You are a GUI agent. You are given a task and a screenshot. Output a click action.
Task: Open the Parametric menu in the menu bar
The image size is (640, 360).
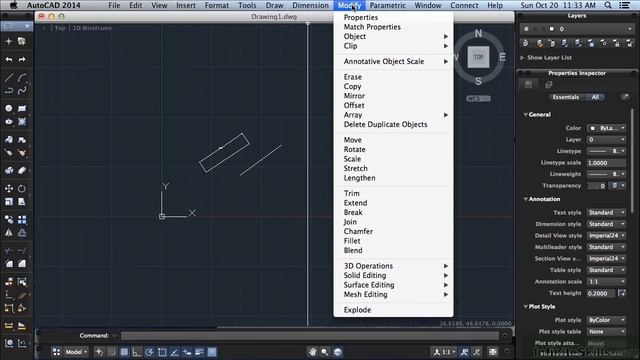point(387,5)
